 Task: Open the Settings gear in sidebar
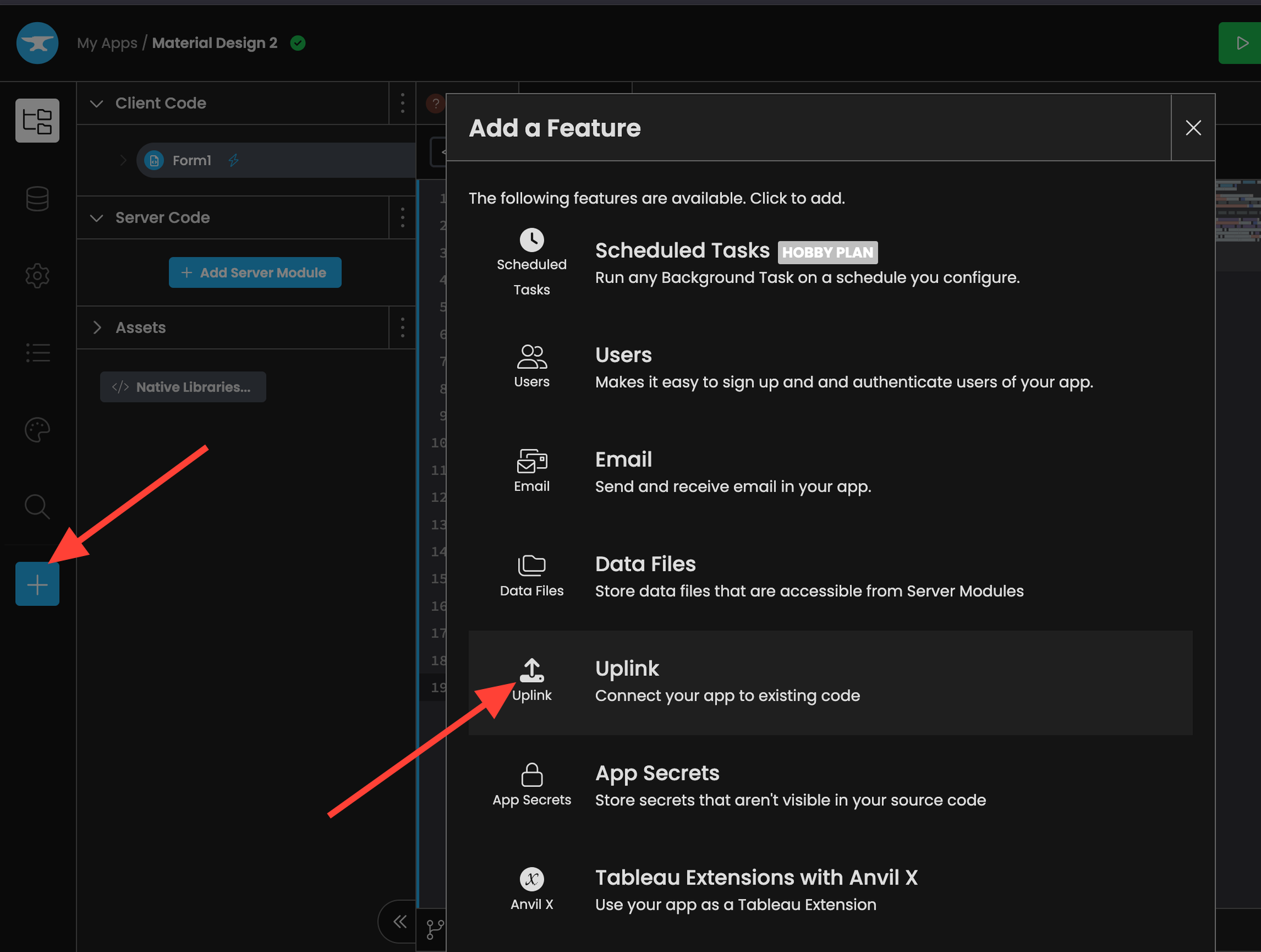[x=37, y=276]
